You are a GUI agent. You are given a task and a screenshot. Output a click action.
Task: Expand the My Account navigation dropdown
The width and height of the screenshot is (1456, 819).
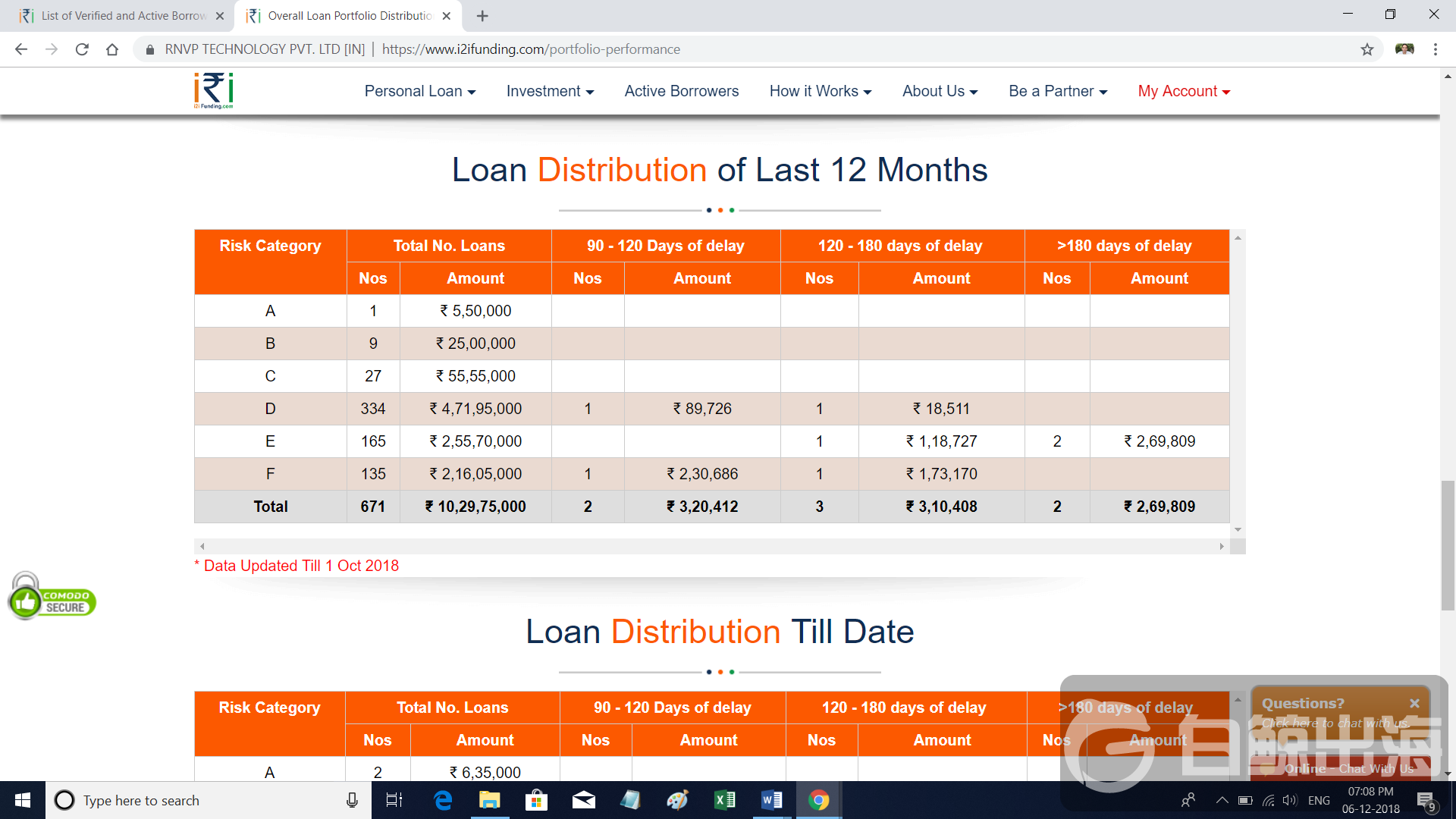point(1183,91)
